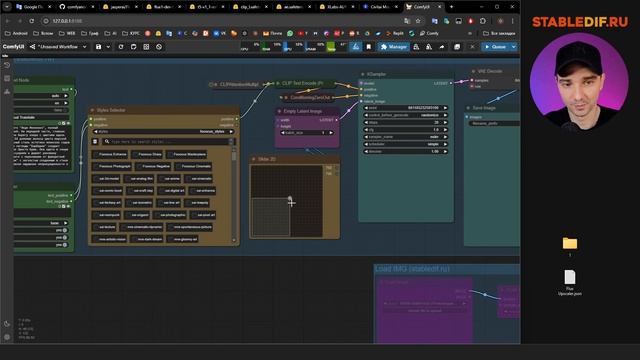Open the Comfy bookmark
640x360 pixels.
coord(429,33)
